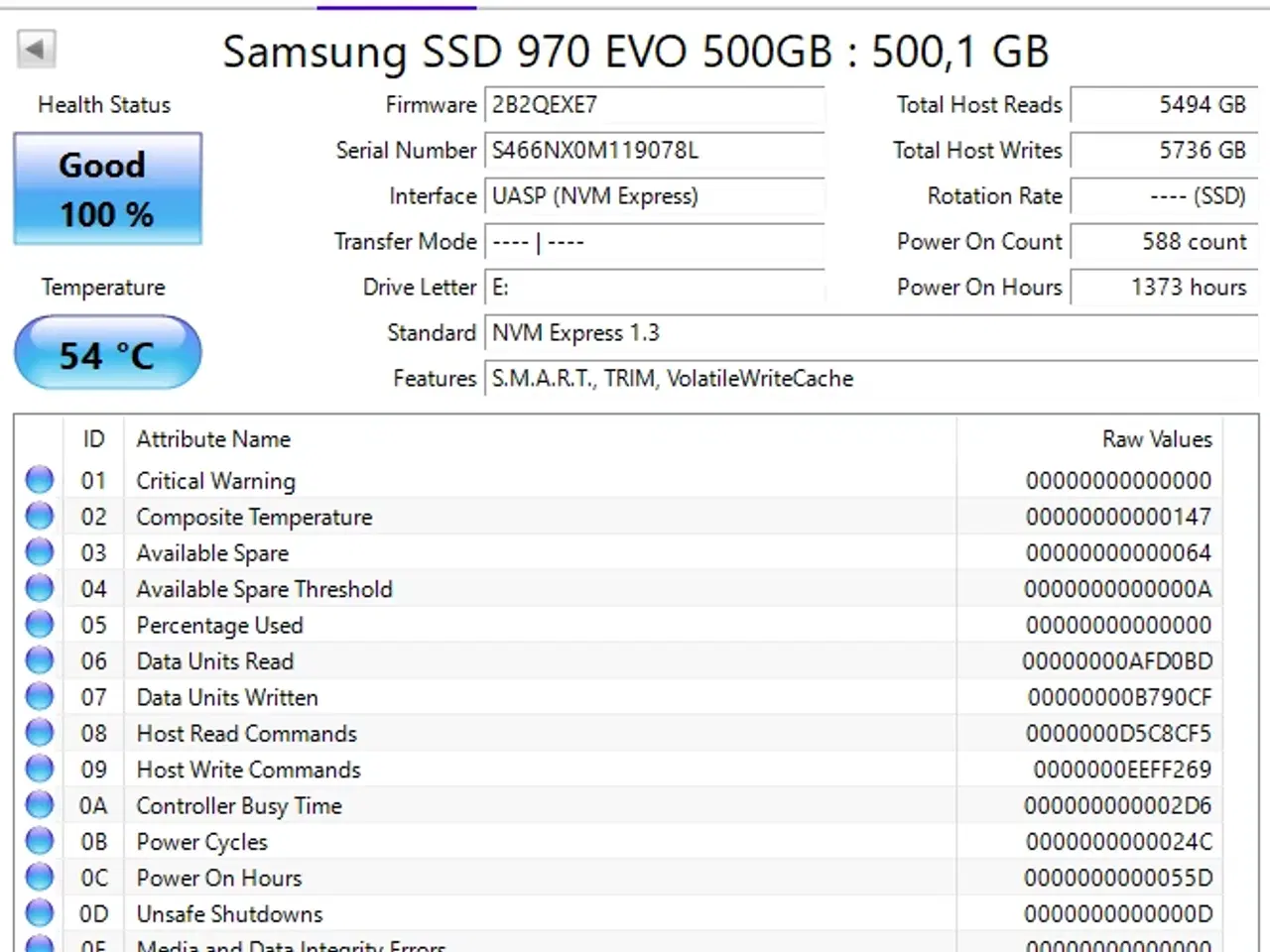Select the Controller Busy Time attribute name
Screen dimensions: 1270x952
point(239,806)
